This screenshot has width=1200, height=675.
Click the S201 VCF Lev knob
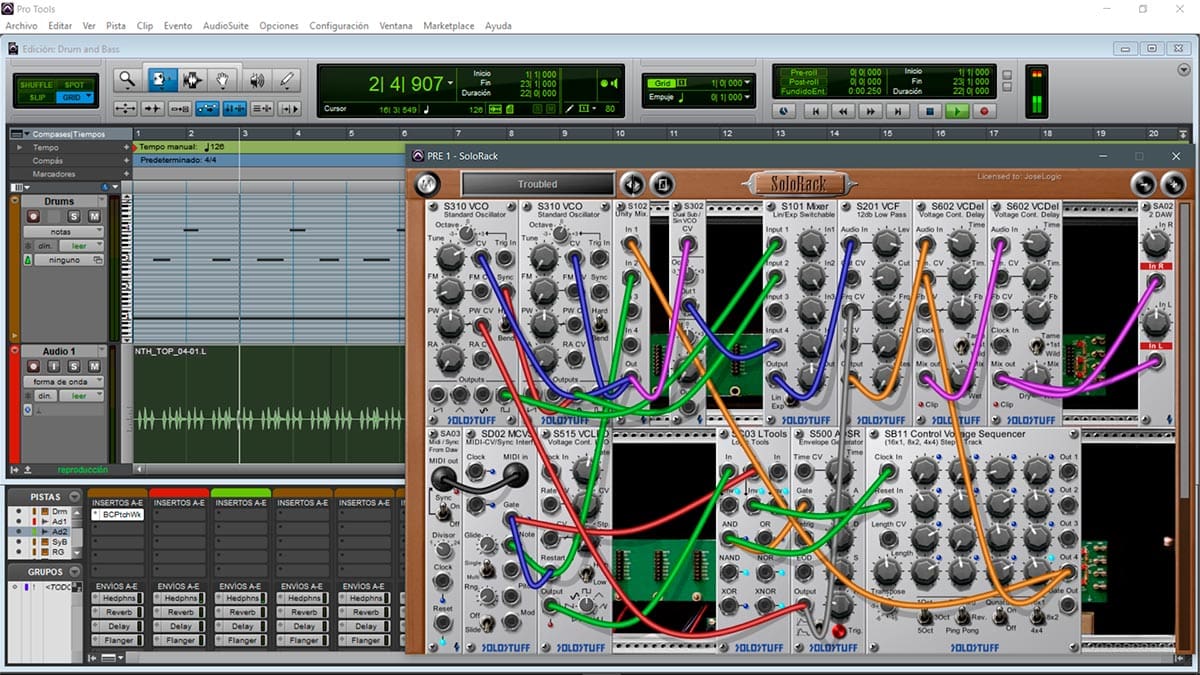(885, 241)
